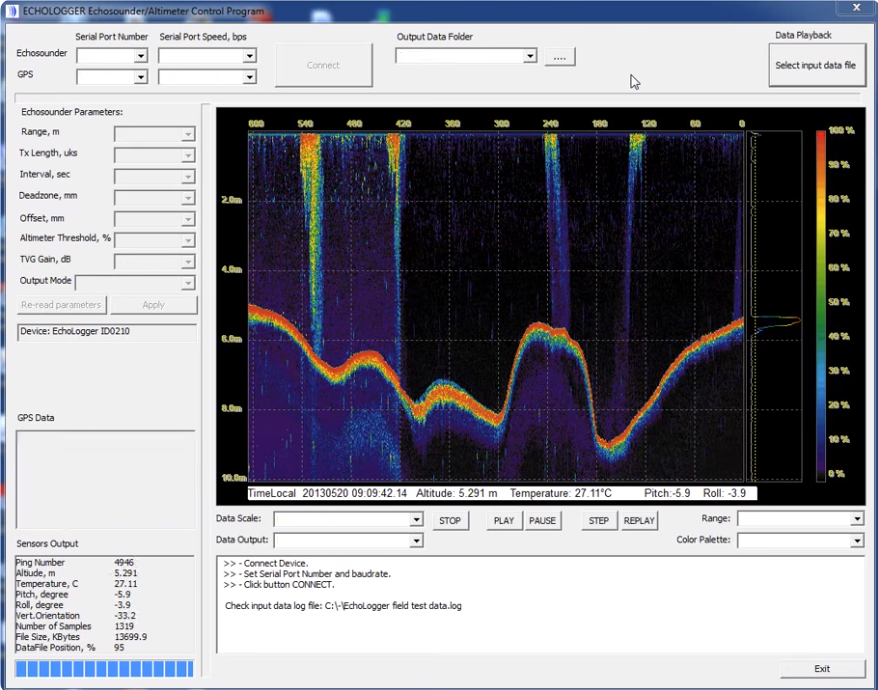Viewport: 878px width, 690px height.
Task: Apply the echosounder parameters
Action: (153, 304)
